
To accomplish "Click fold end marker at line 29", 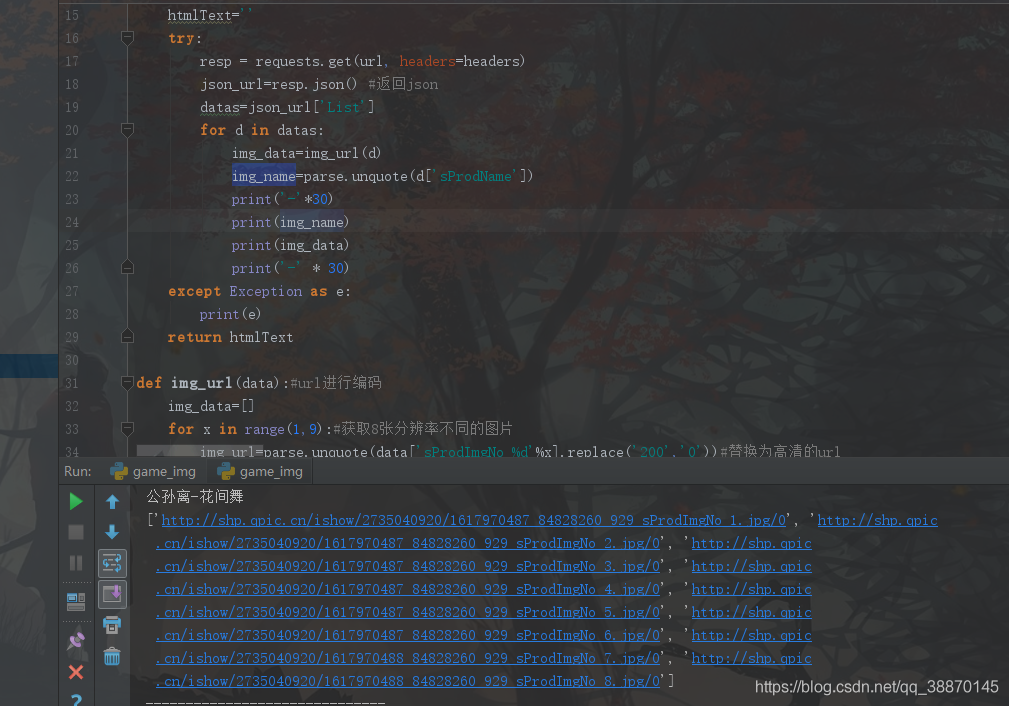I will pos(127,337).
